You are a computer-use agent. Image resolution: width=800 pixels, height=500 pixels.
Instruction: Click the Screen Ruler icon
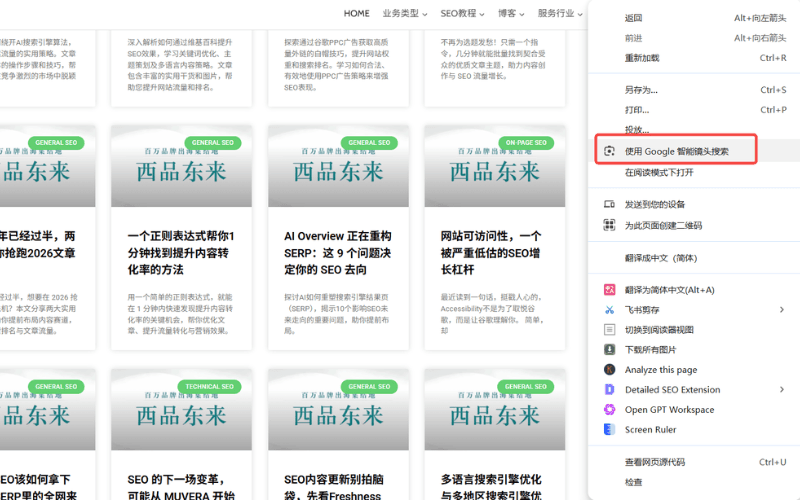pos(609,429)
